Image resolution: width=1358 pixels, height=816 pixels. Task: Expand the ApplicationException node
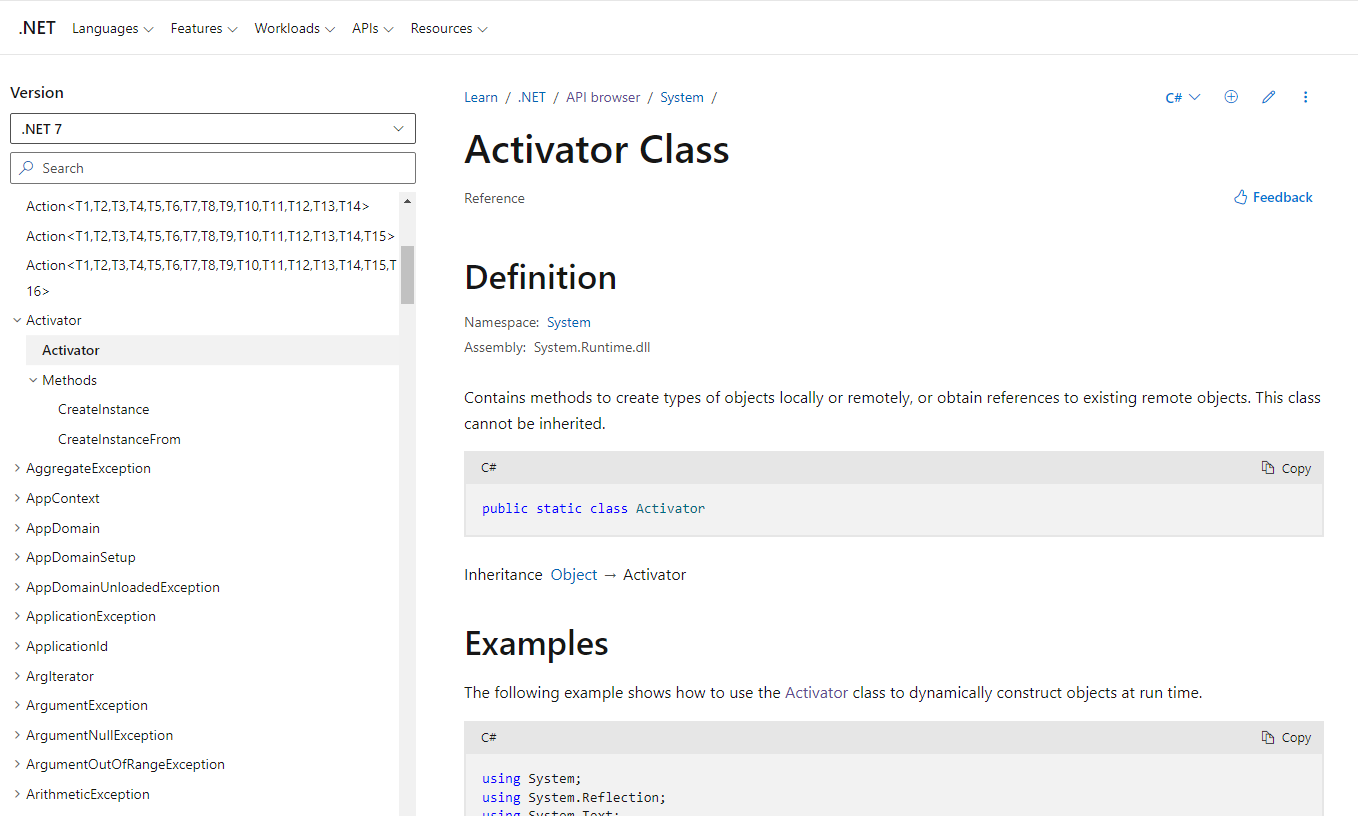click(17, 616)
